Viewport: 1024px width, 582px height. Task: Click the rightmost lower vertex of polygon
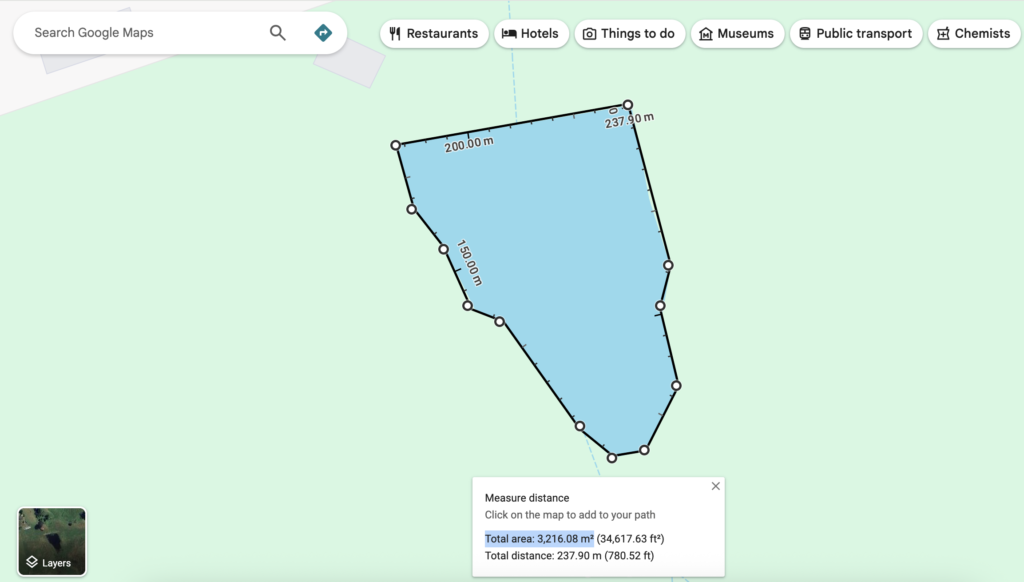tap(676, 385)
